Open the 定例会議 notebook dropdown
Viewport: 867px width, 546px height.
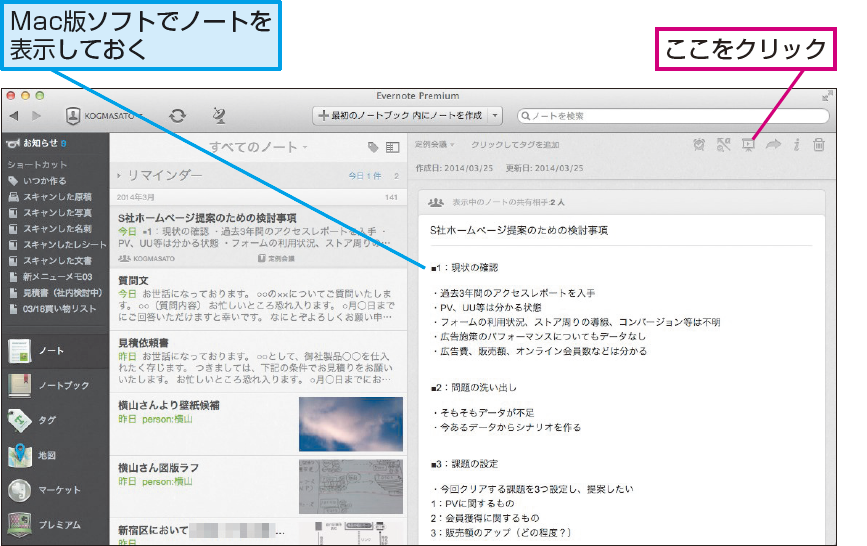435,144
